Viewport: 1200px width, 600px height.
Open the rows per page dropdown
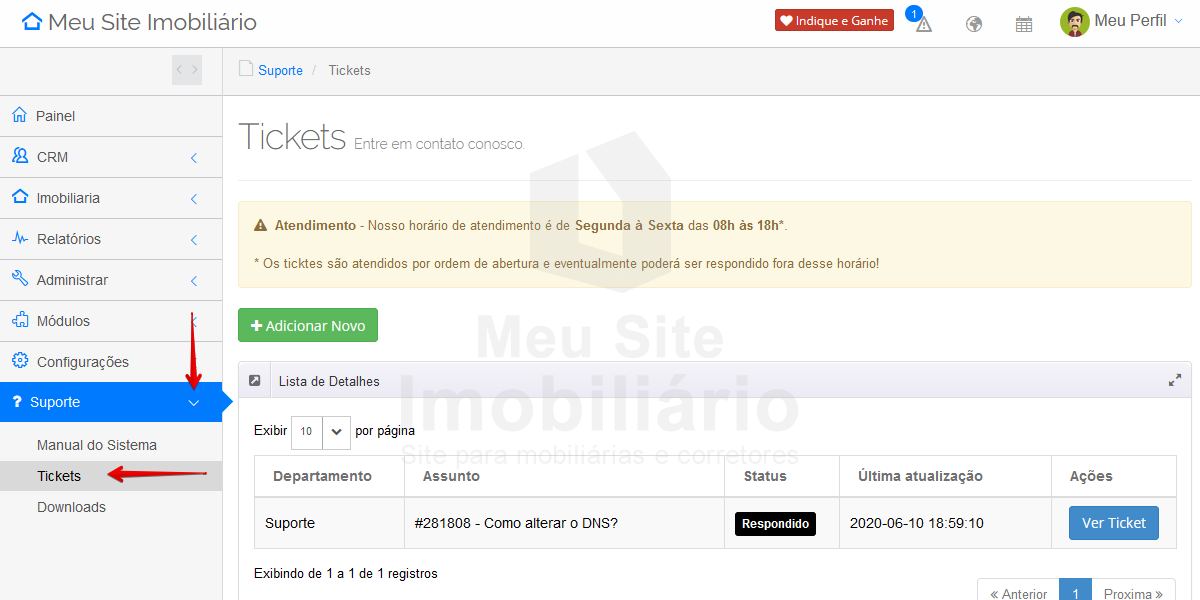click(x=321, y=432)
